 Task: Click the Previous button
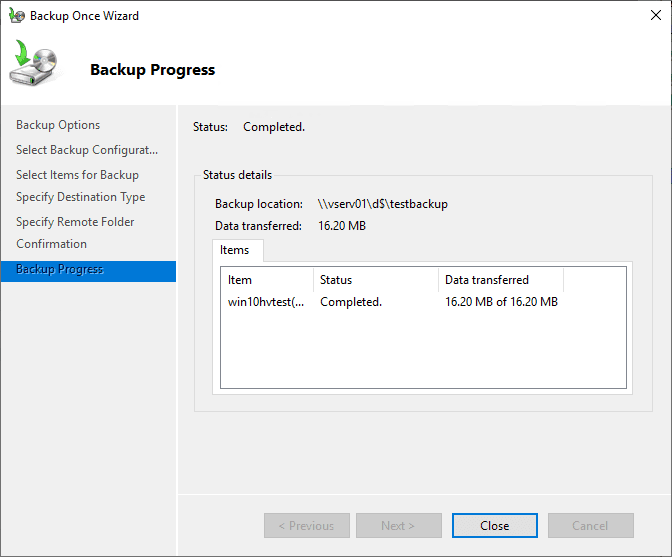coord(307,526)
